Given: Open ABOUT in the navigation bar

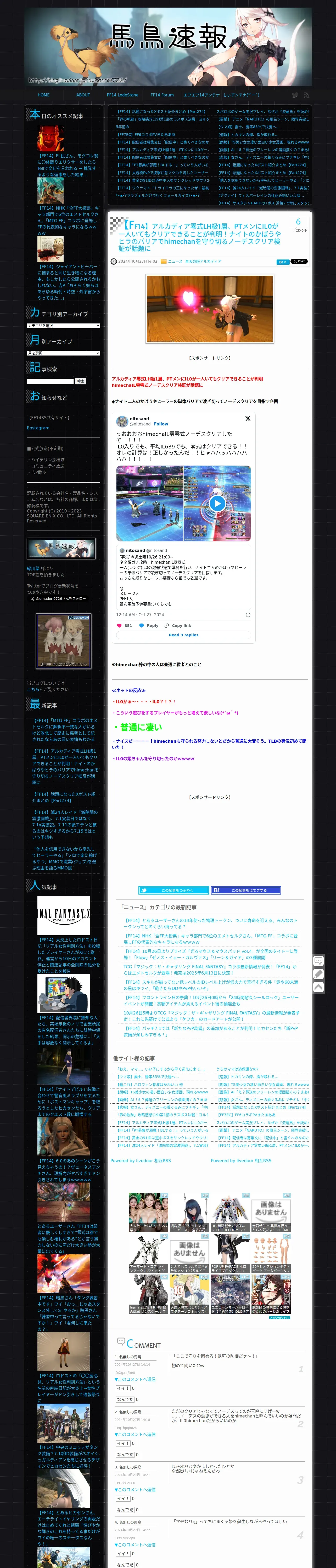Looking at the screenshot, I should coord(83,95).
